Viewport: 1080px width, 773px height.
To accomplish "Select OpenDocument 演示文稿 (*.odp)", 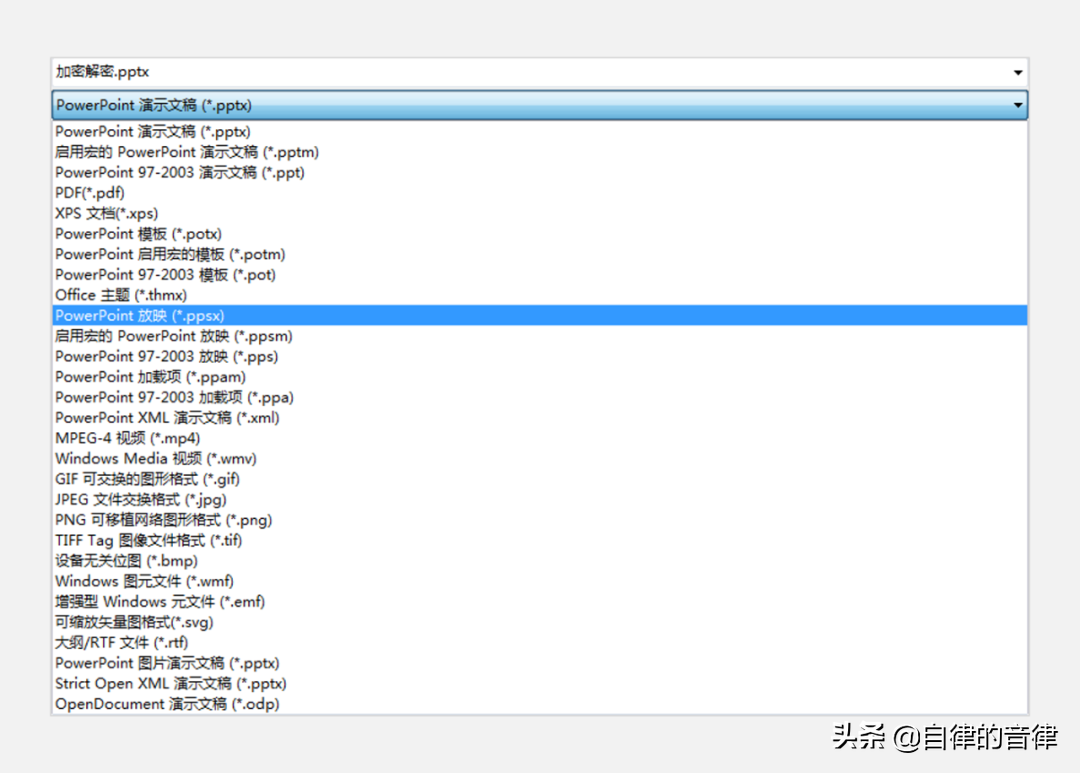I will pos(540,704).
